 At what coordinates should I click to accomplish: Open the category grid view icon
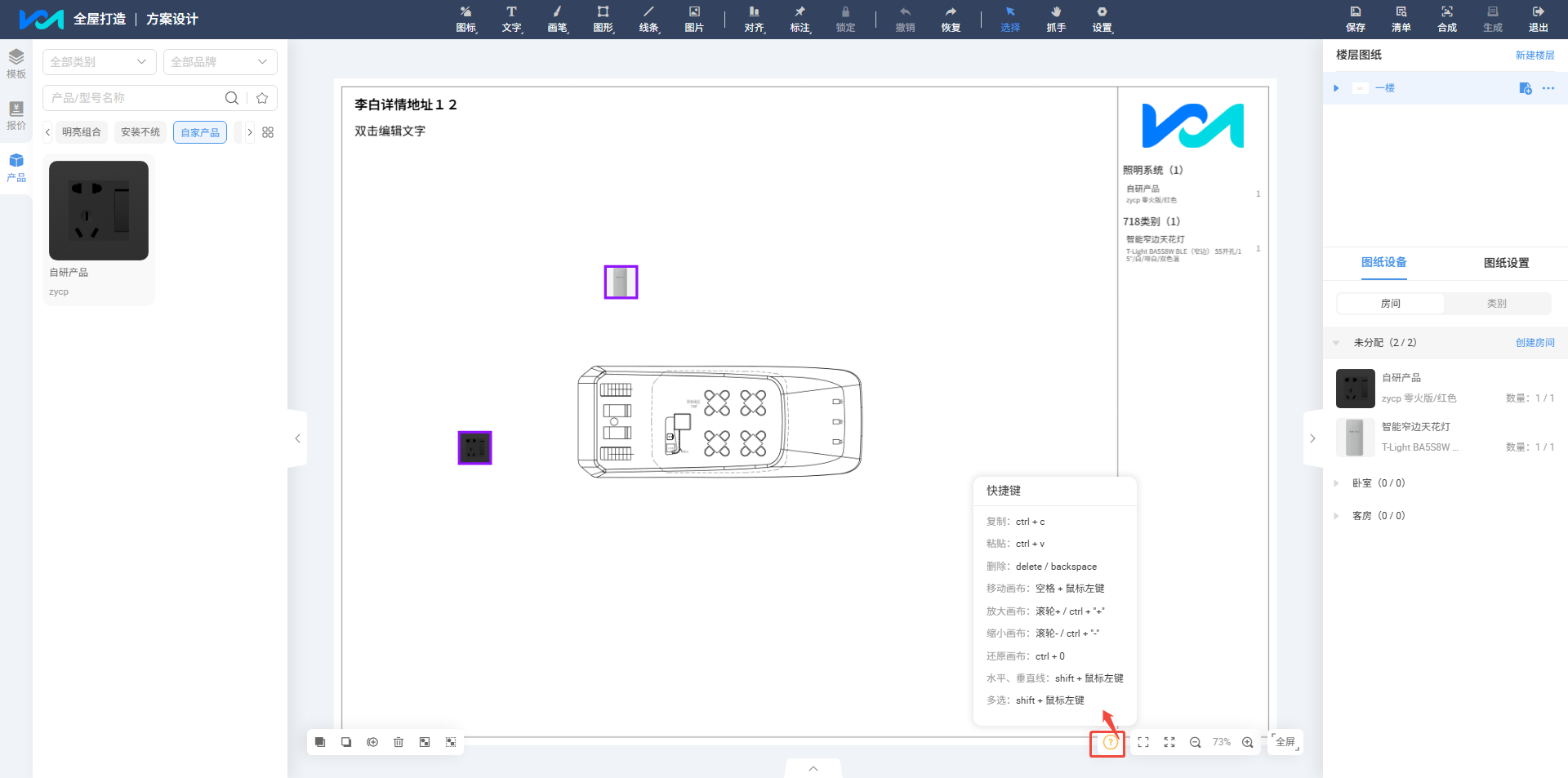pos(268,132)
